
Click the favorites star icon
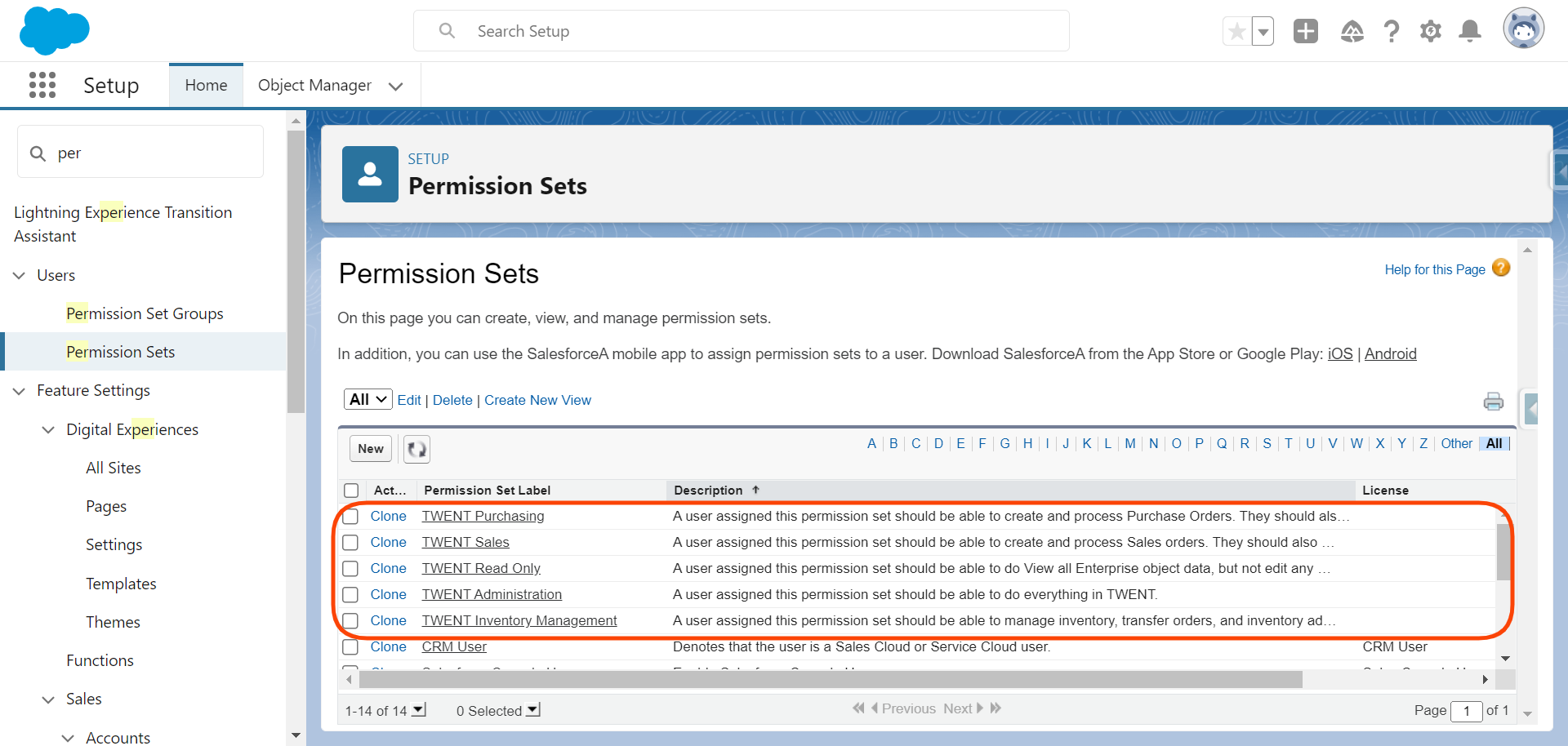(x=1236, y=30)
